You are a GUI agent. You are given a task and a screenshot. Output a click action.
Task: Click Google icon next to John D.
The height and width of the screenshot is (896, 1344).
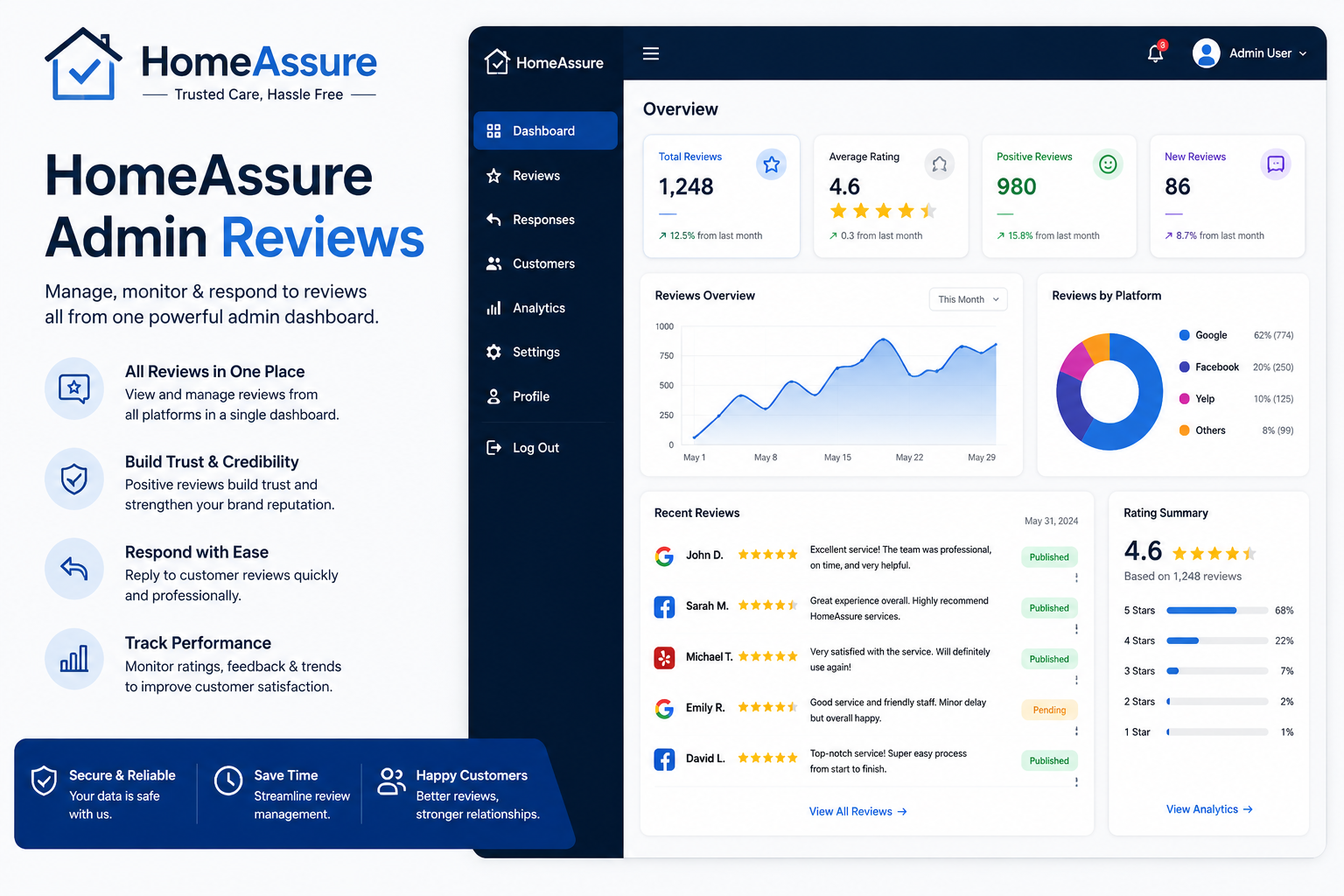point(664,556)
